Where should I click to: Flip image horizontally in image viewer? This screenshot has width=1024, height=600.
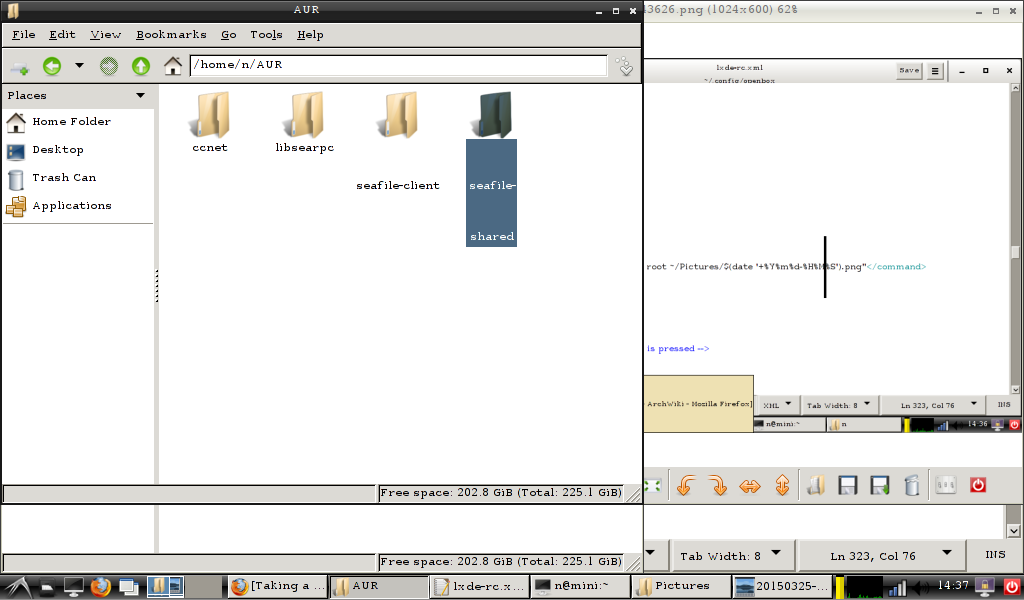[750, 486]
